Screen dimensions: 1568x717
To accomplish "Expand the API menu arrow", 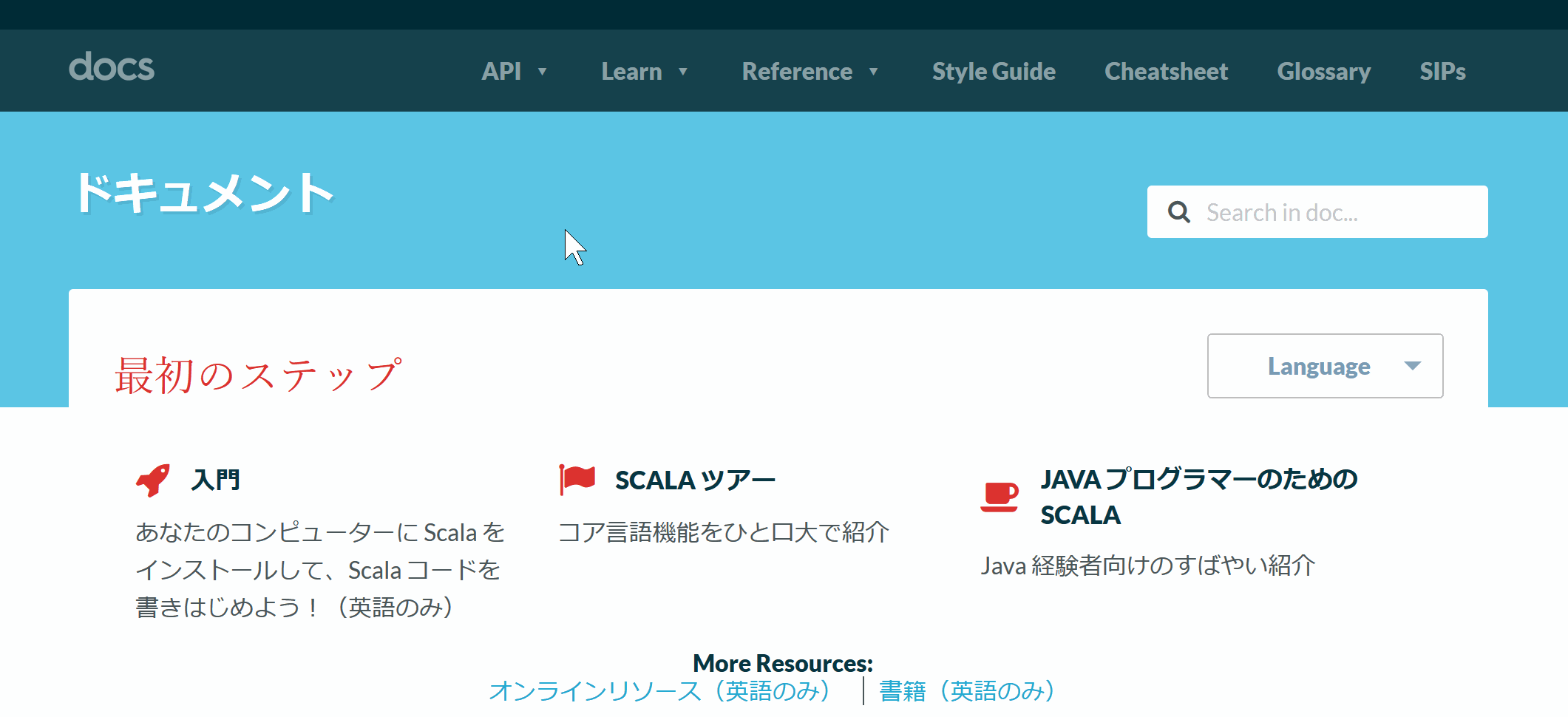I will click(x=542, y=72).
